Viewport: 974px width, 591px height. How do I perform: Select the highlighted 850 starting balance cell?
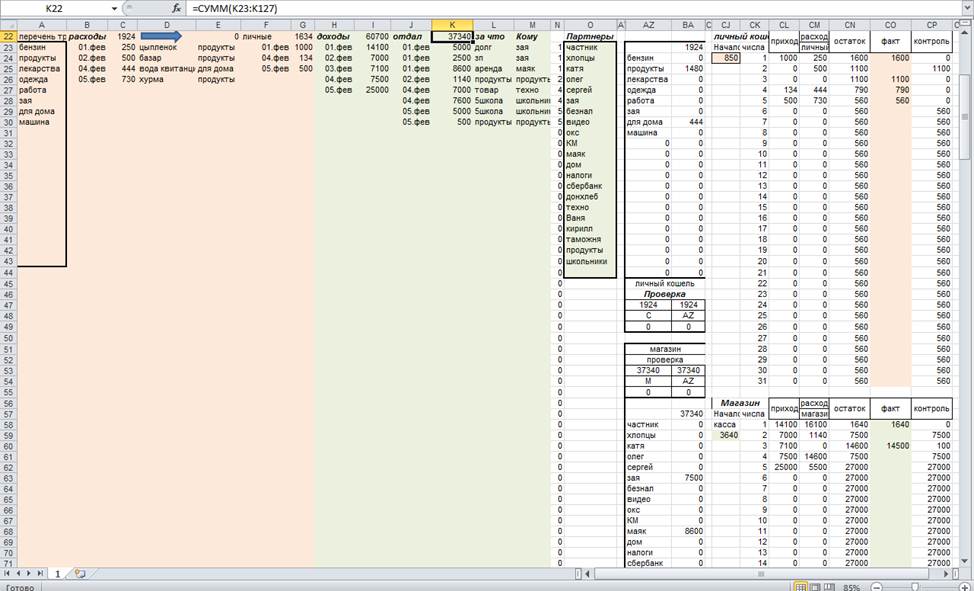tap(726, 58)
